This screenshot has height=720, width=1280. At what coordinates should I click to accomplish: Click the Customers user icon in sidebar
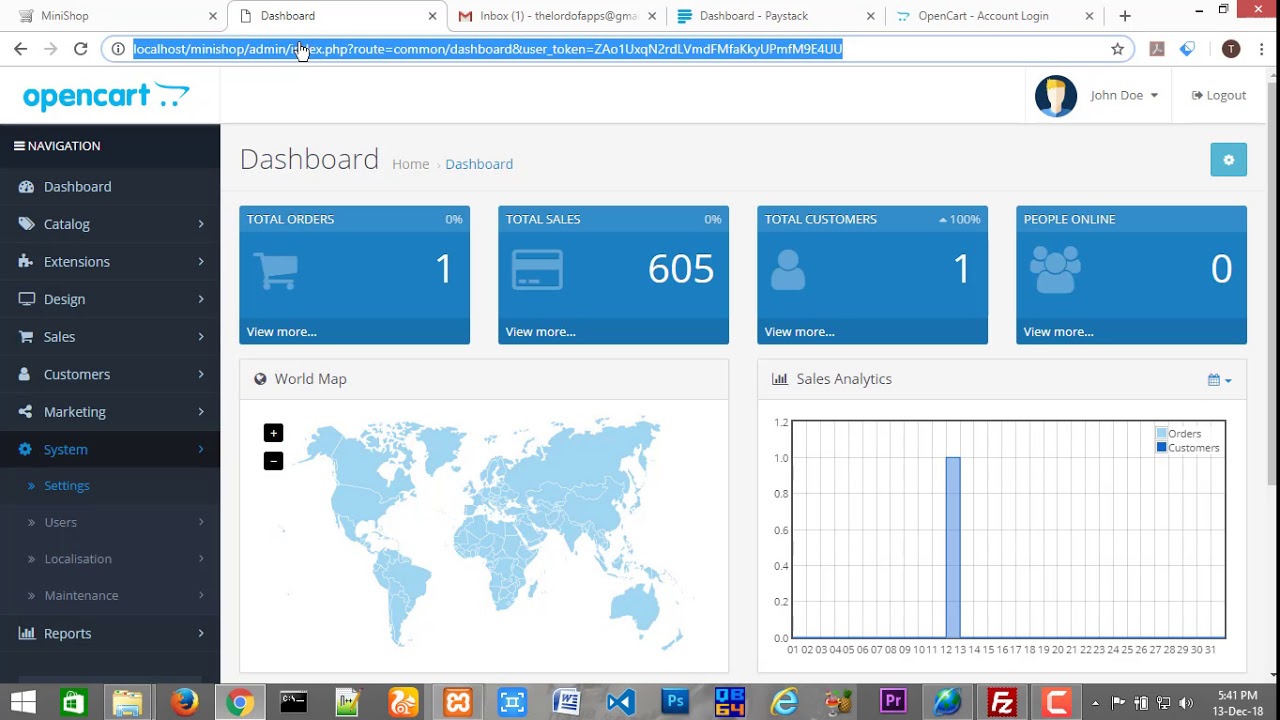pyautogui.click(x=26, y=374)
